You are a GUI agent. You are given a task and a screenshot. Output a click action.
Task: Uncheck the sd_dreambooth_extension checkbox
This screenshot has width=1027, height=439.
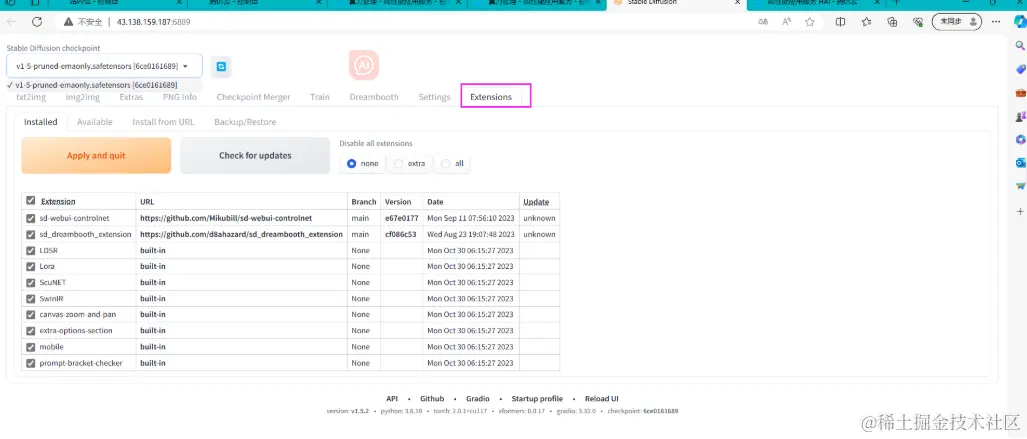(x=31, y=234)
